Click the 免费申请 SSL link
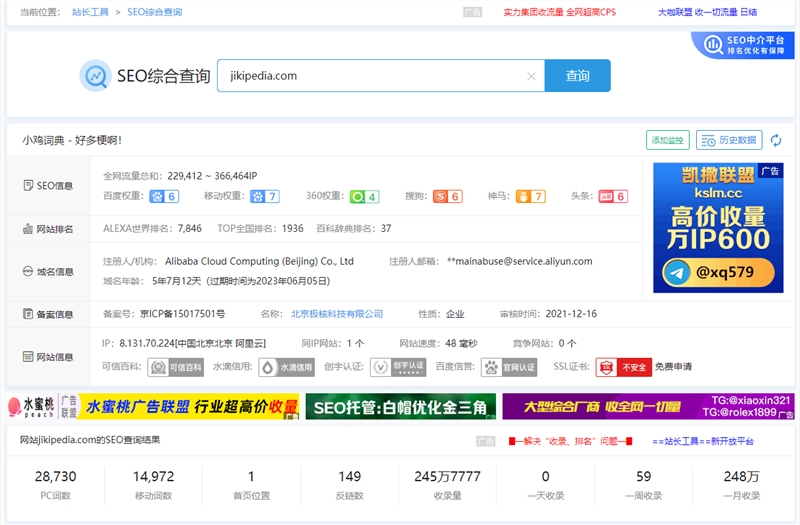The height and width of the screenshot is (525, 800). point(673,367)
